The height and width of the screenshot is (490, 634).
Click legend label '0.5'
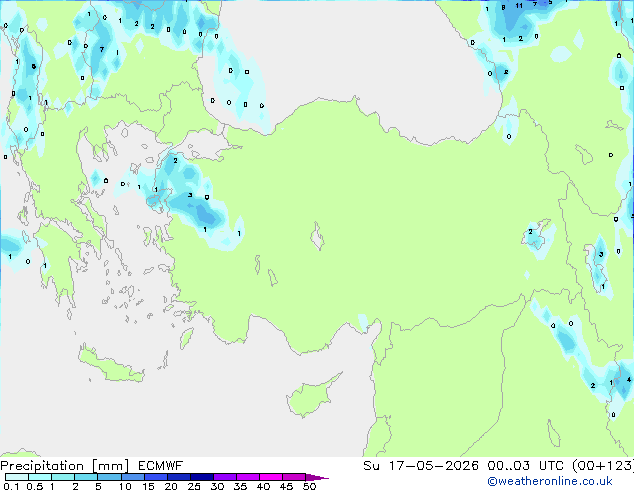point(34,486)
